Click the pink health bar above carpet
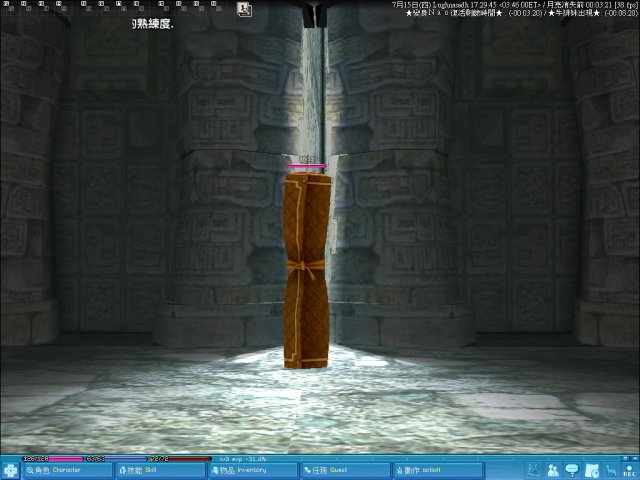 pos(307,166)
